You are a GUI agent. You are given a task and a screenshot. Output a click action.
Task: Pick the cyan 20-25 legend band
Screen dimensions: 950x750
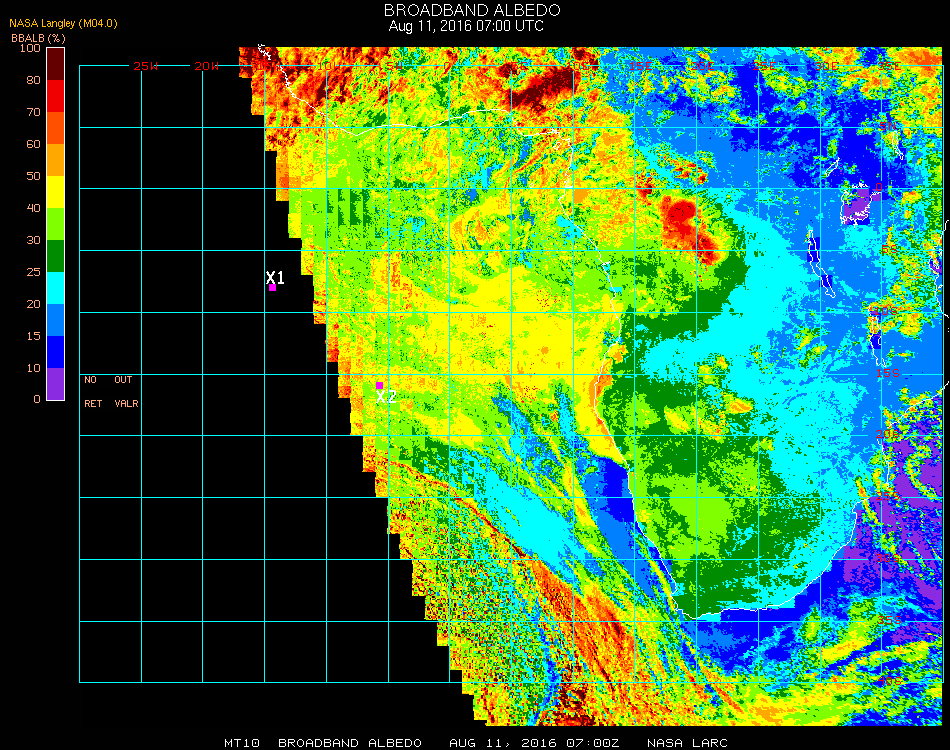(x=55, y=288)
